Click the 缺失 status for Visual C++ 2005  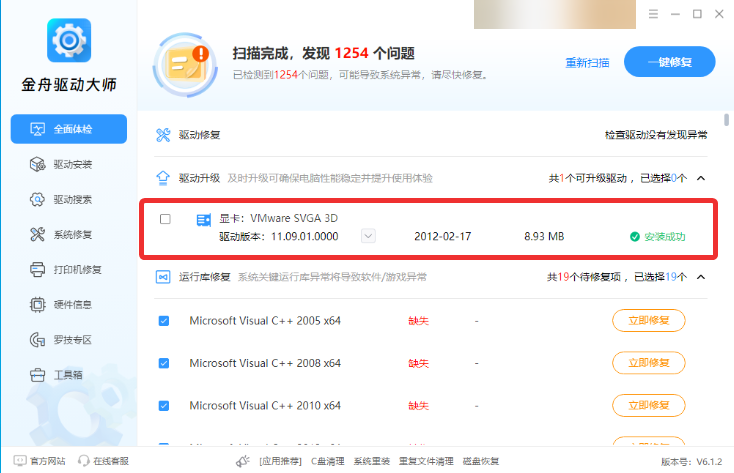(x=418, y=321)
